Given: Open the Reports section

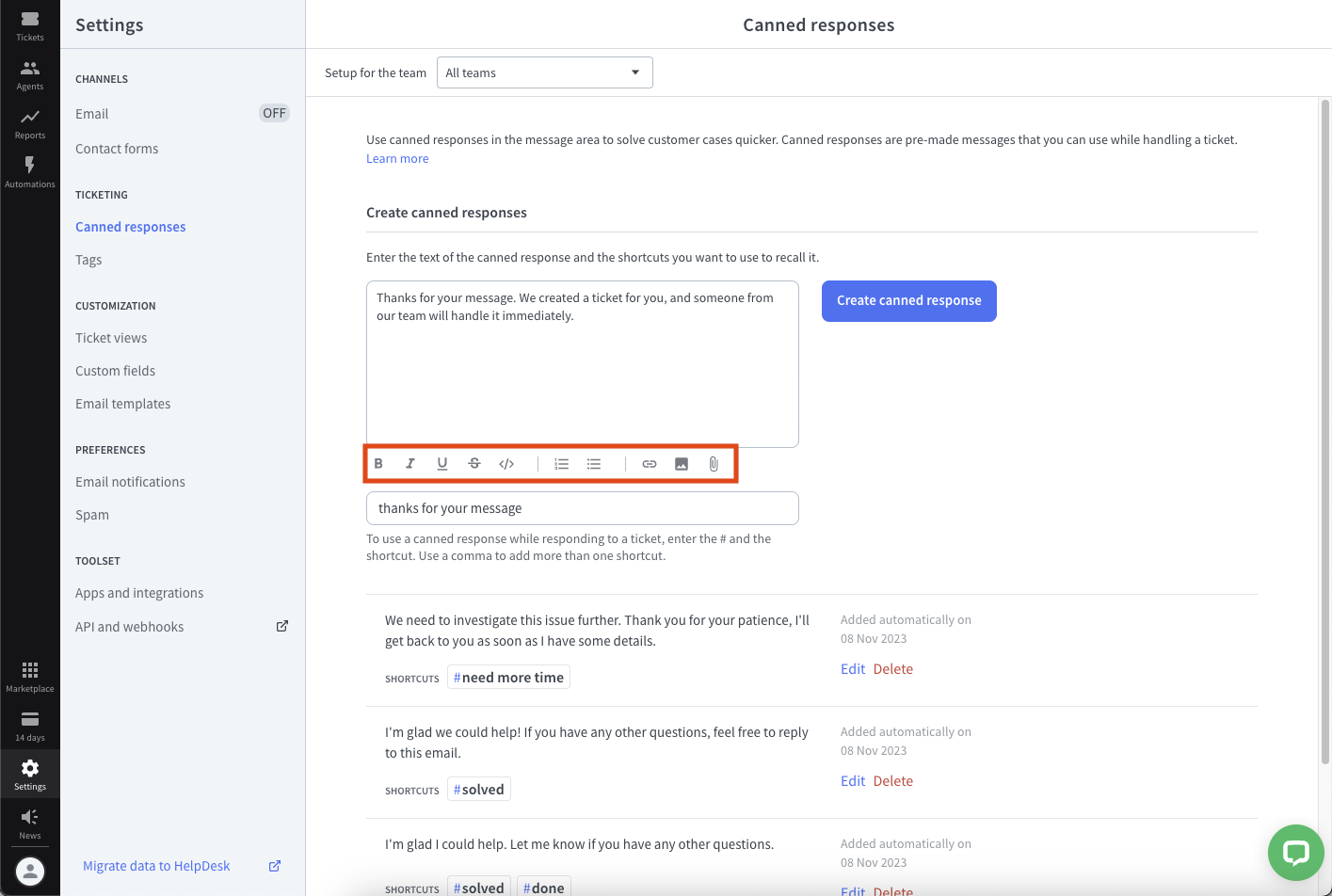Looking at the screenshot, I should coord(30,123).
